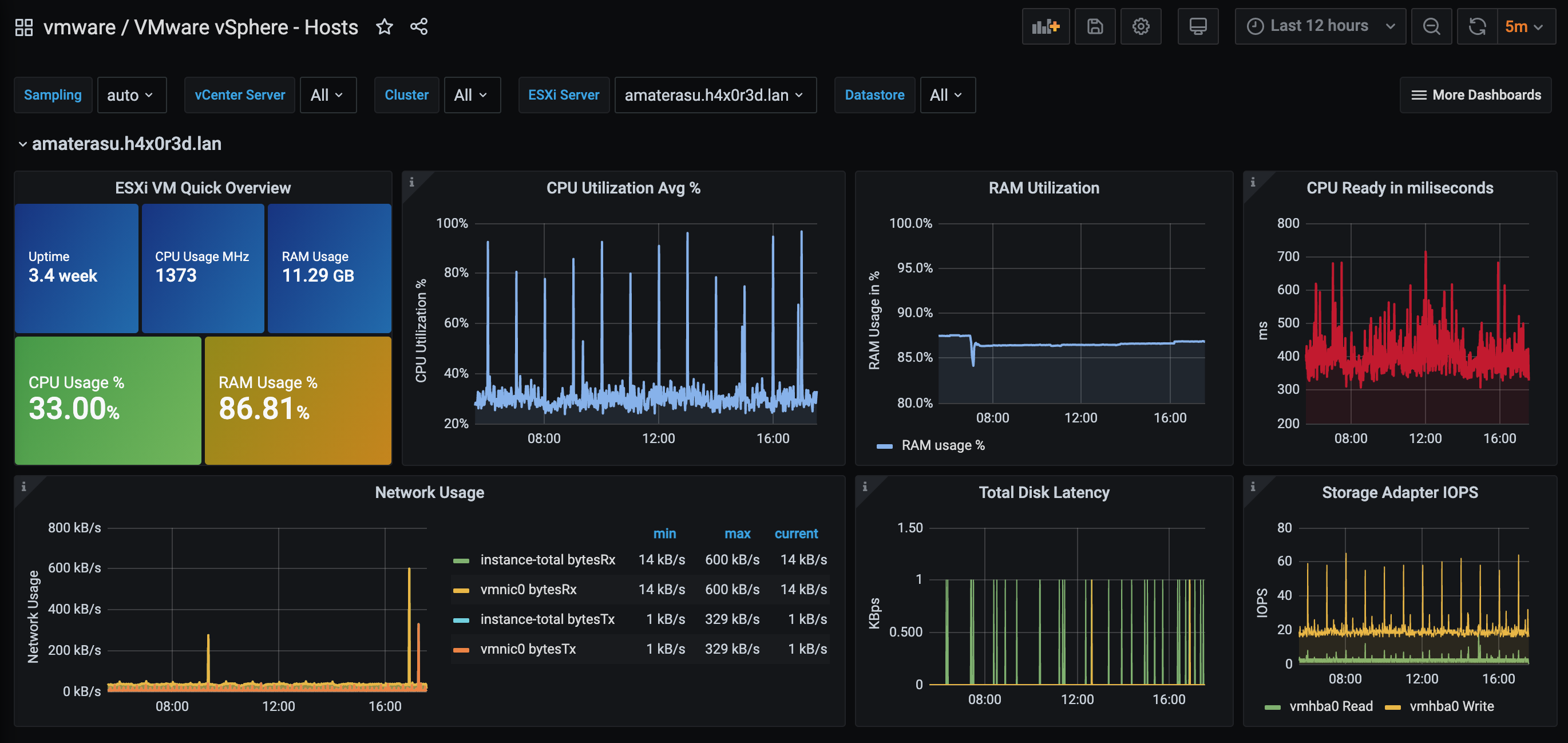Click green swatch of instance-total bytesRx

(x=461, y=560)
